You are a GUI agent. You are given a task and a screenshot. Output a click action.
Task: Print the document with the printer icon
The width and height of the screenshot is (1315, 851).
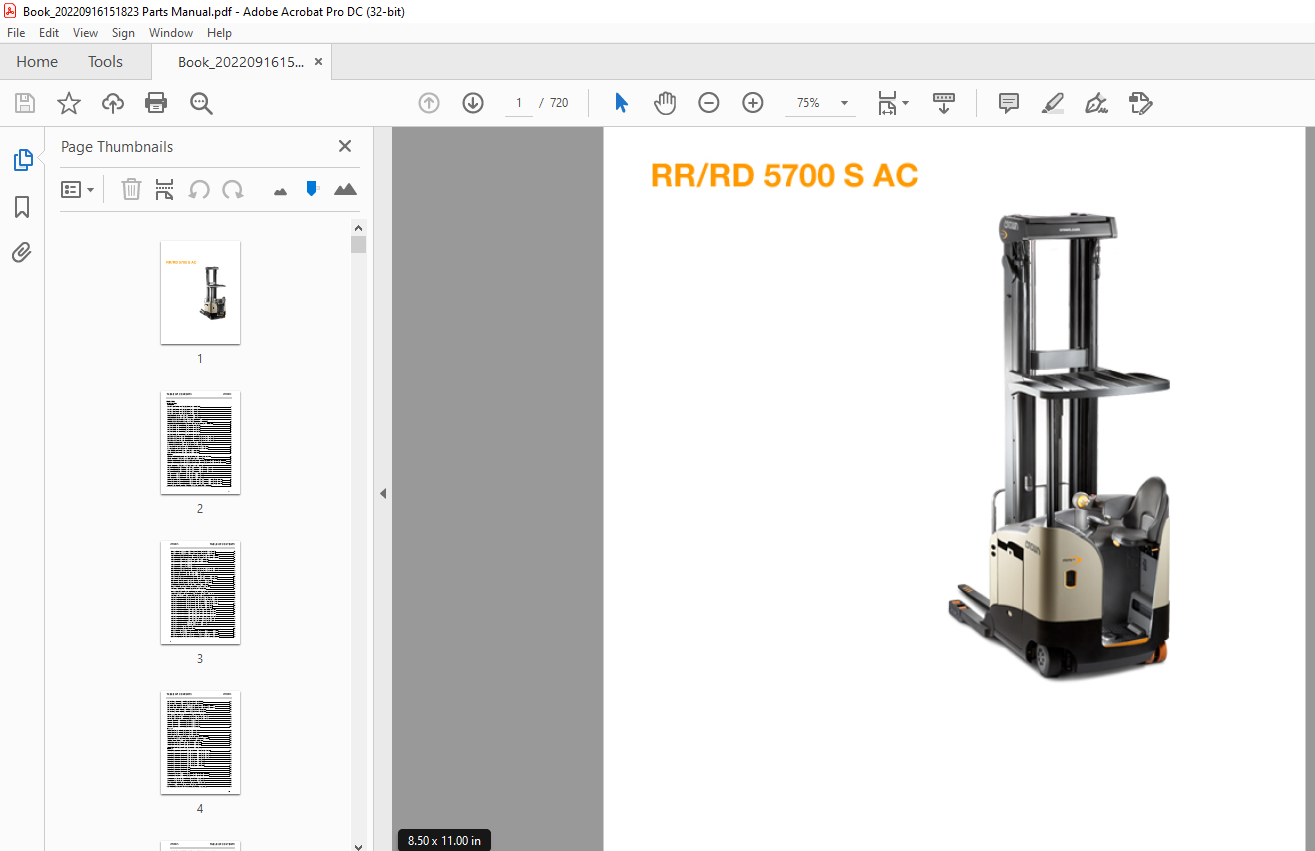pos(156,103)
